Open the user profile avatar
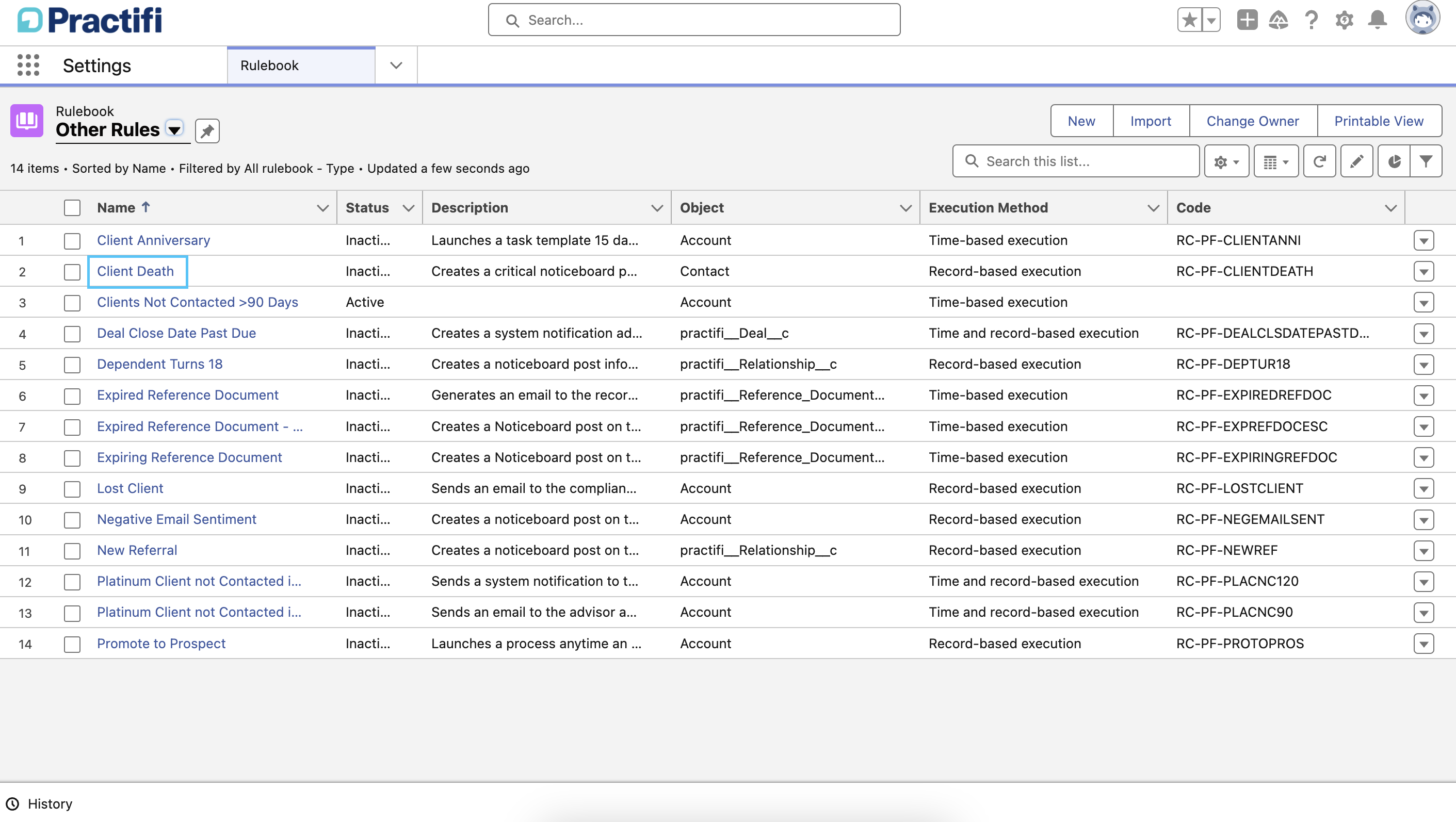 pos(1422,18)
